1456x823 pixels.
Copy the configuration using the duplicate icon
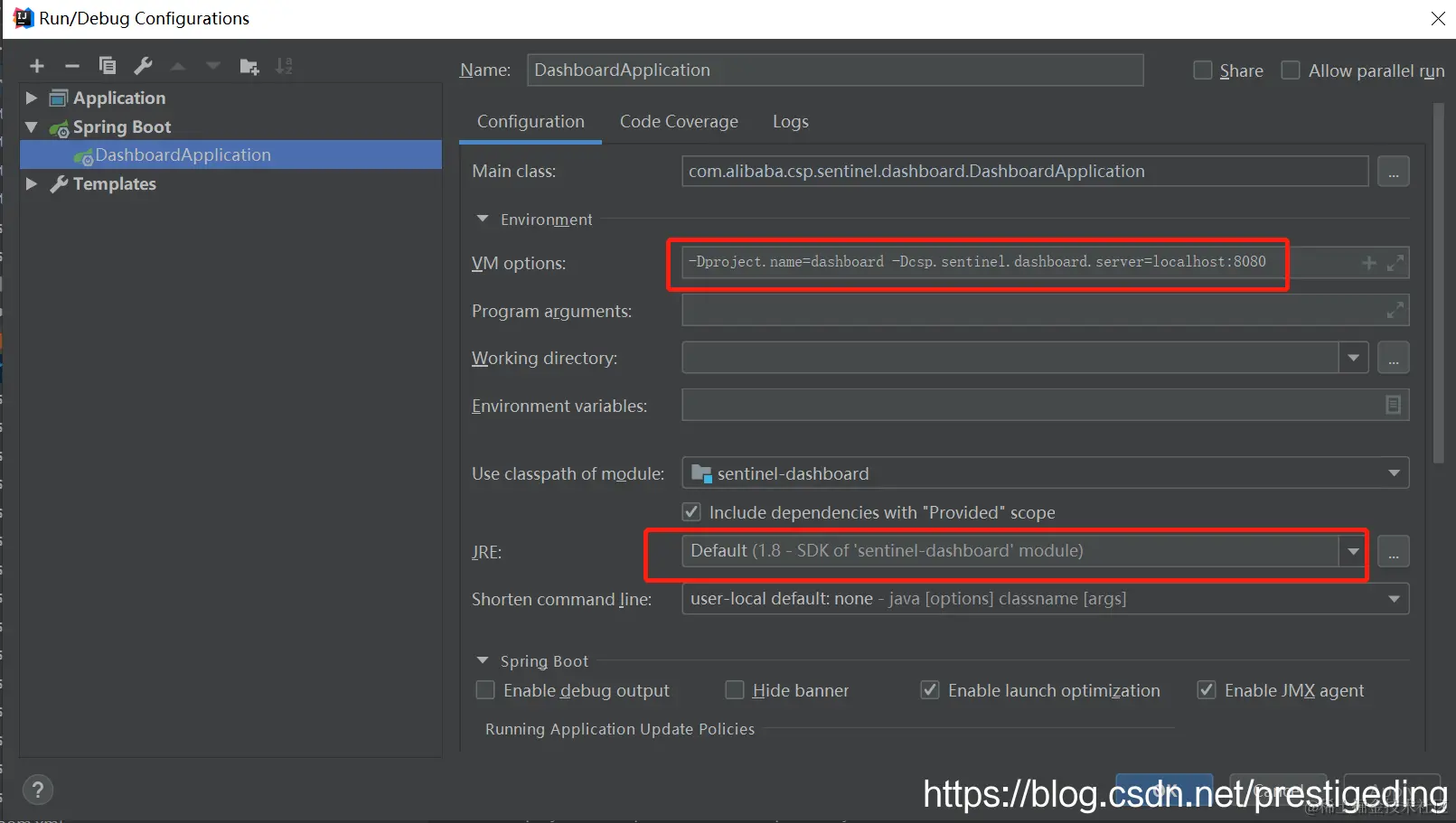[108, 66]
